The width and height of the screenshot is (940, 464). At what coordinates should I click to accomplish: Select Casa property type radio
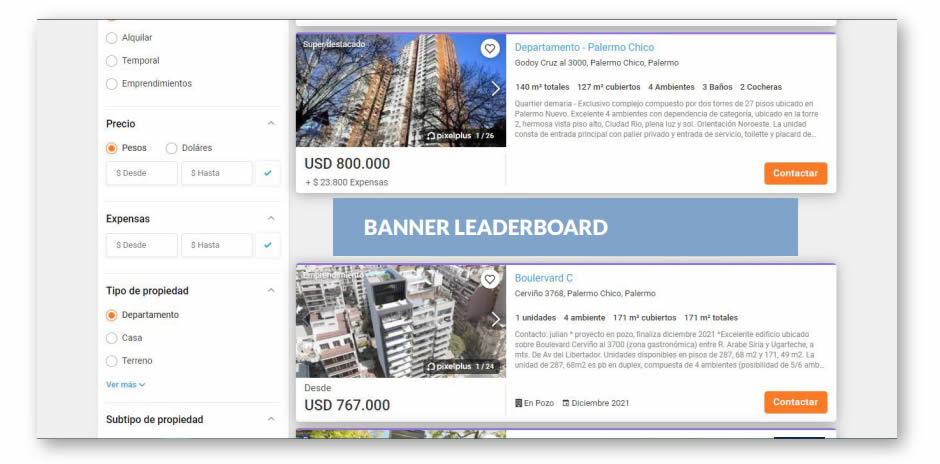tap(112, 338)
